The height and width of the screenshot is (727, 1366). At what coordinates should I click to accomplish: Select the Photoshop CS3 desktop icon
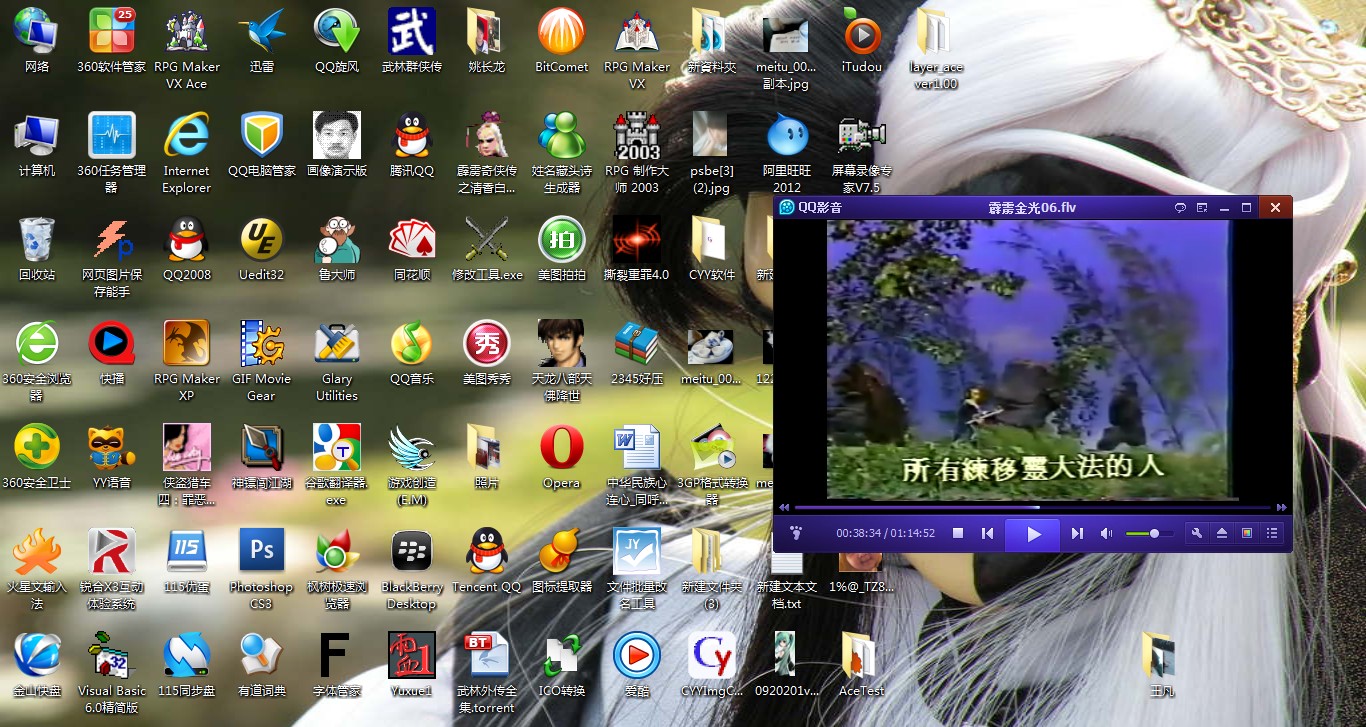262,568
